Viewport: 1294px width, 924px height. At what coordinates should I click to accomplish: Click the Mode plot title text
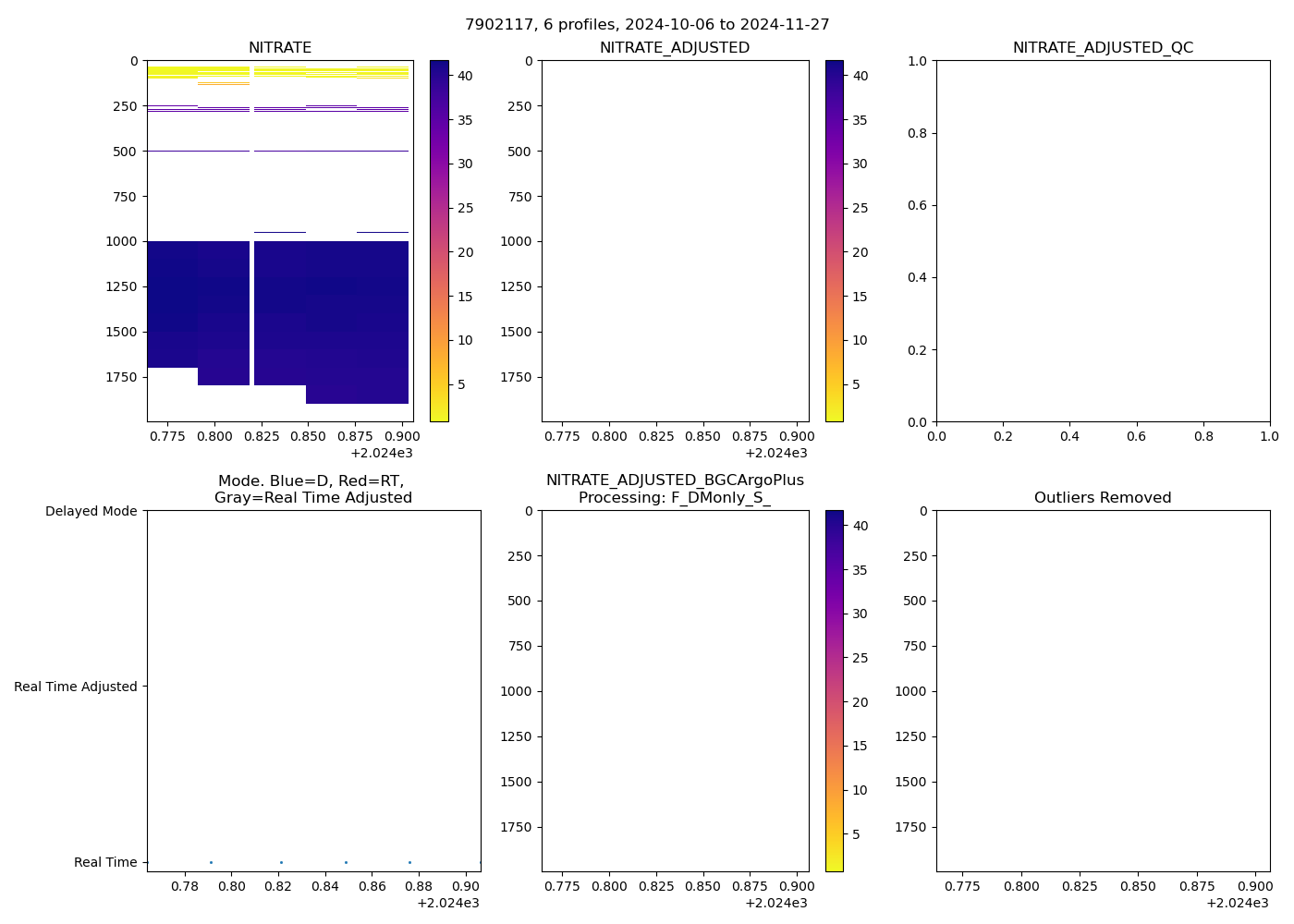[312, 489]
